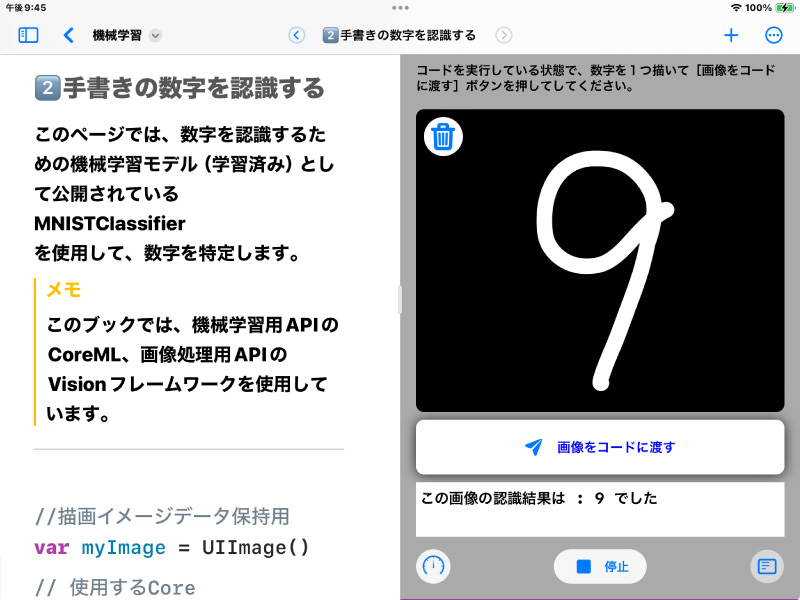
Task: Grab the split view divider handle
Action: (399, 299)
